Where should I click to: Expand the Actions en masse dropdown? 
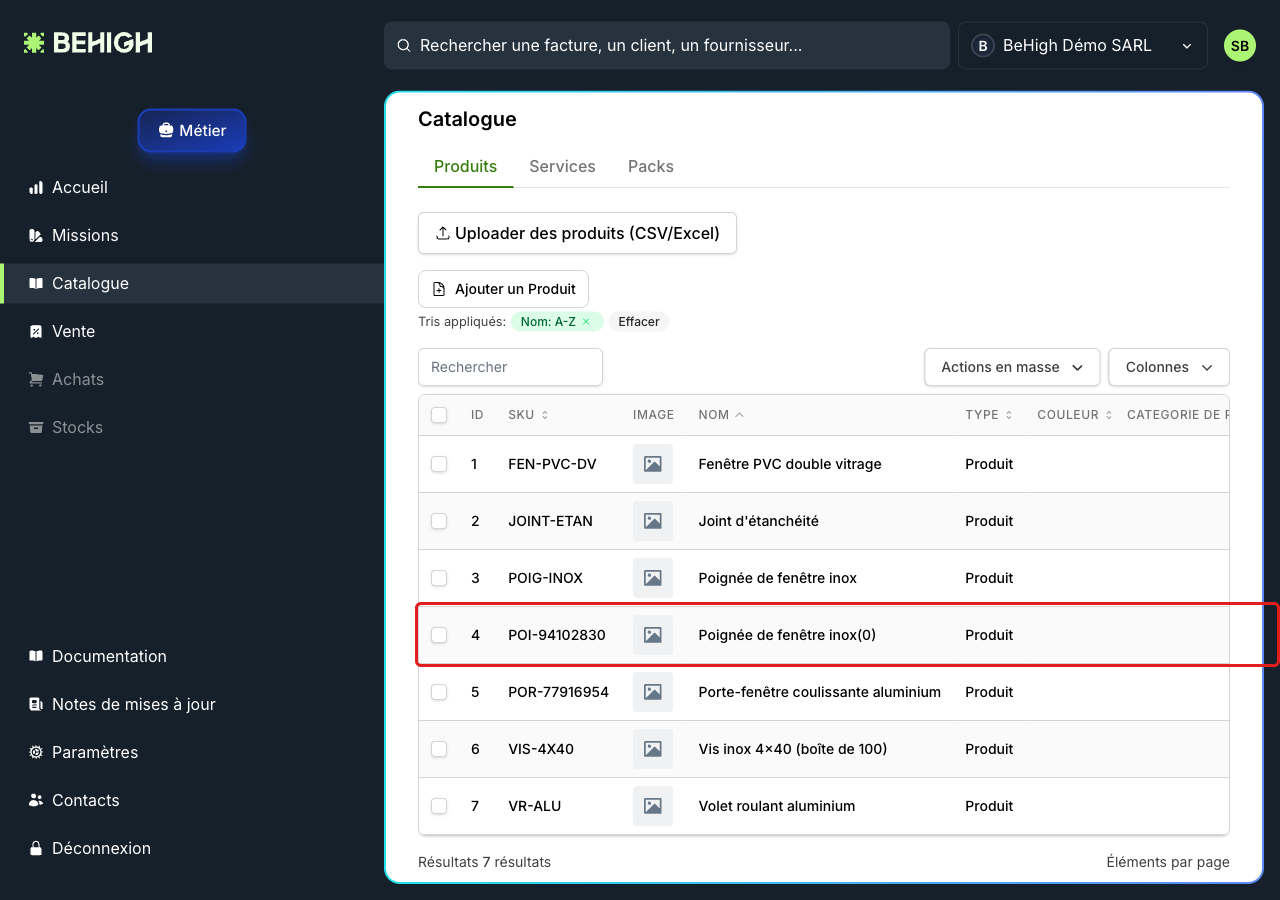tap(1012, 367)
